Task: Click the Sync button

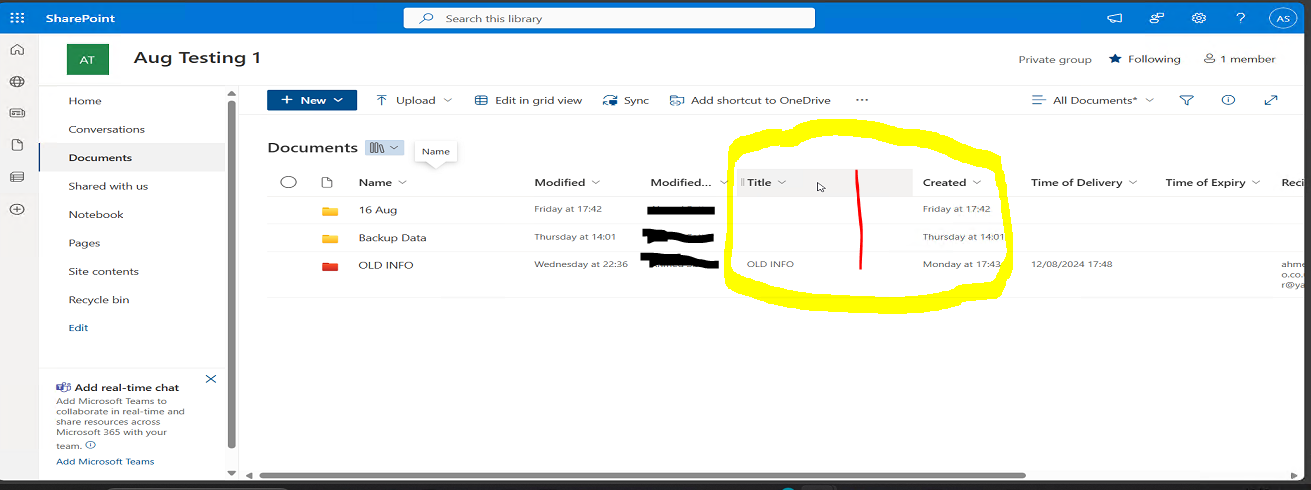Action: click(626, 100)
